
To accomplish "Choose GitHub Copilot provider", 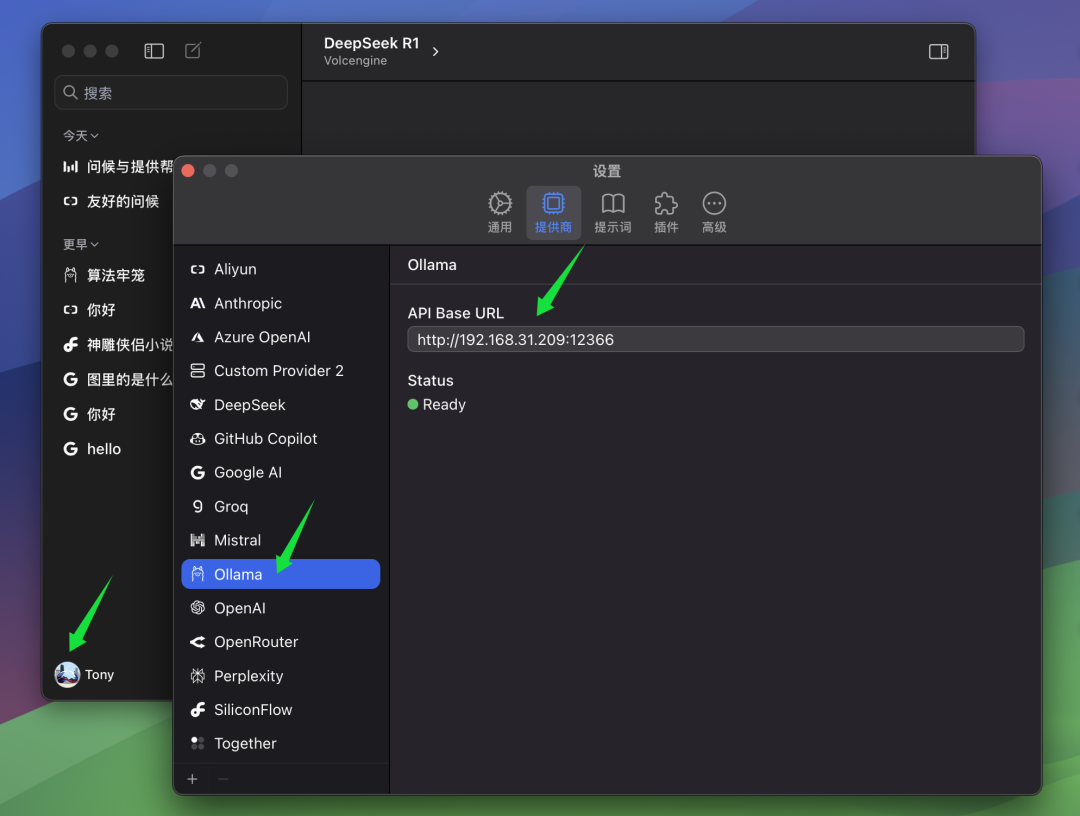I will point(265,439).
